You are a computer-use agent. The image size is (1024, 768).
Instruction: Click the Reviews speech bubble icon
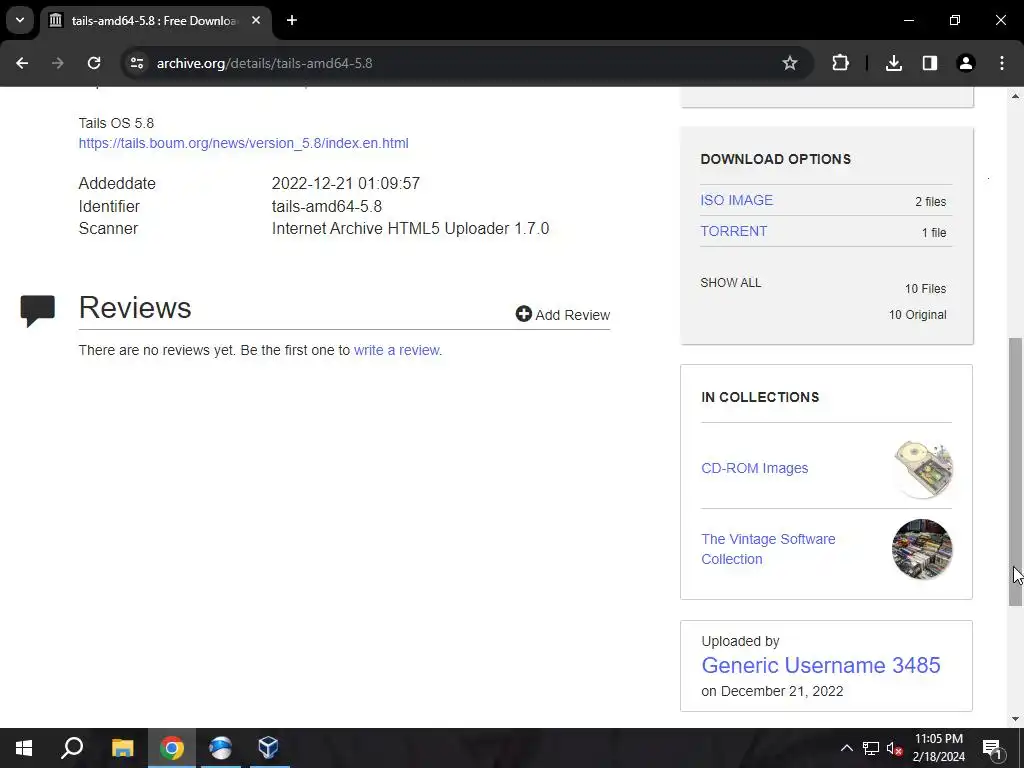pyautogui.click(x=37, y=311)
